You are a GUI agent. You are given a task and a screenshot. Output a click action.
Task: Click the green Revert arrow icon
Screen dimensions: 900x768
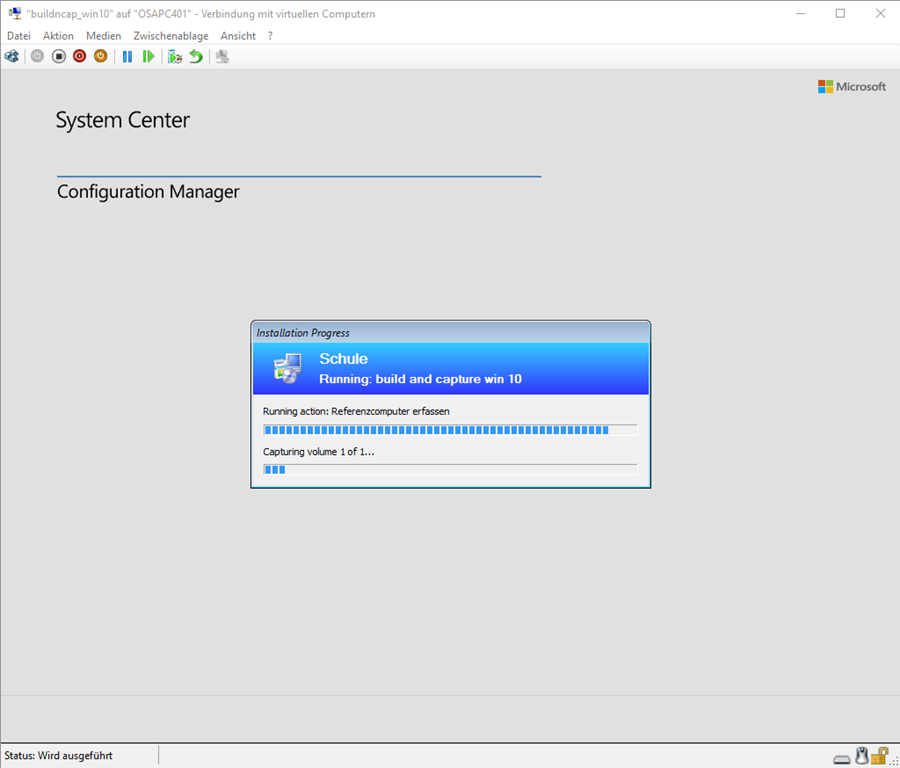click(196, 57)
